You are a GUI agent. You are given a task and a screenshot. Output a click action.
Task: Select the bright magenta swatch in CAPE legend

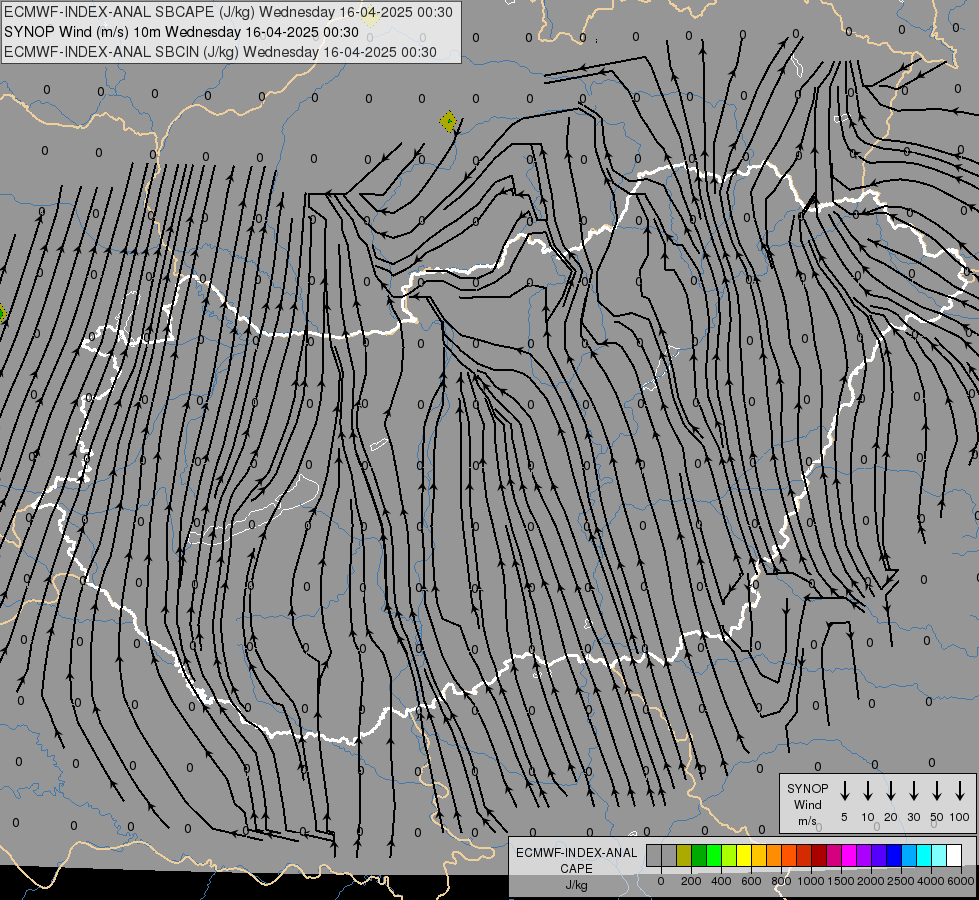tap(849, 855)
